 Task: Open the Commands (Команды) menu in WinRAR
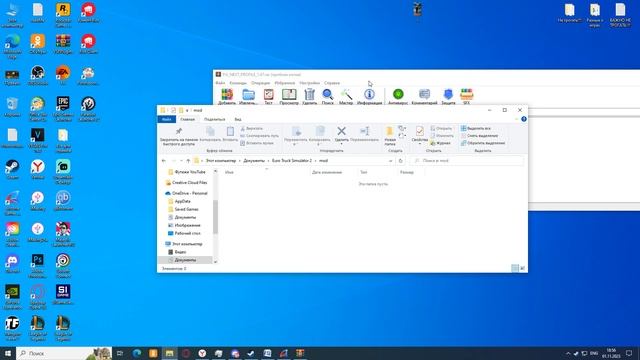tap(238, 83)
